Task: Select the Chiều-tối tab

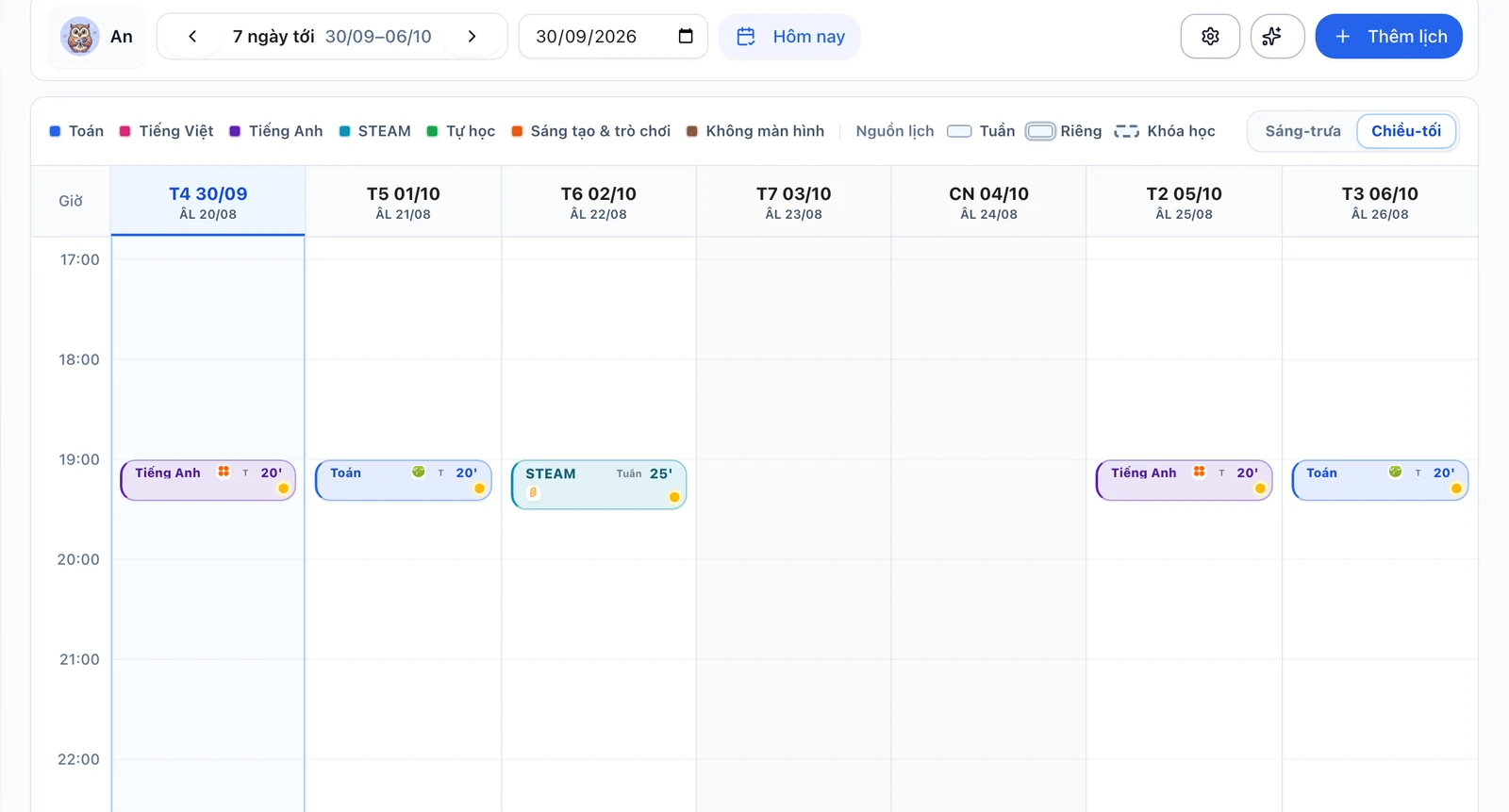Action: click(1406, 131)
